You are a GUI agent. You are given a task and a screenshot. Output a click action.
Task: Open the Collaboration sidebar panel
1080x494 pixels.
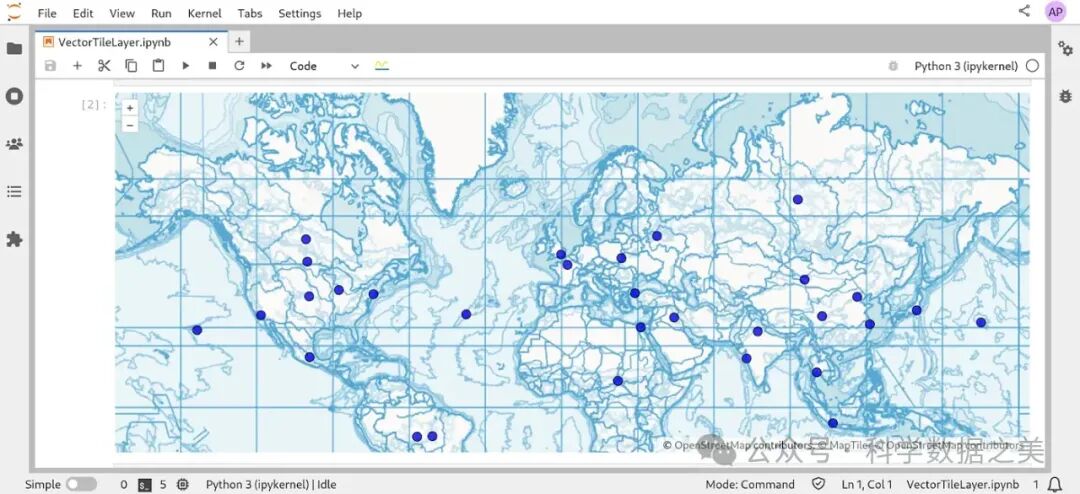pyautogui.click(x=14, y=143)
